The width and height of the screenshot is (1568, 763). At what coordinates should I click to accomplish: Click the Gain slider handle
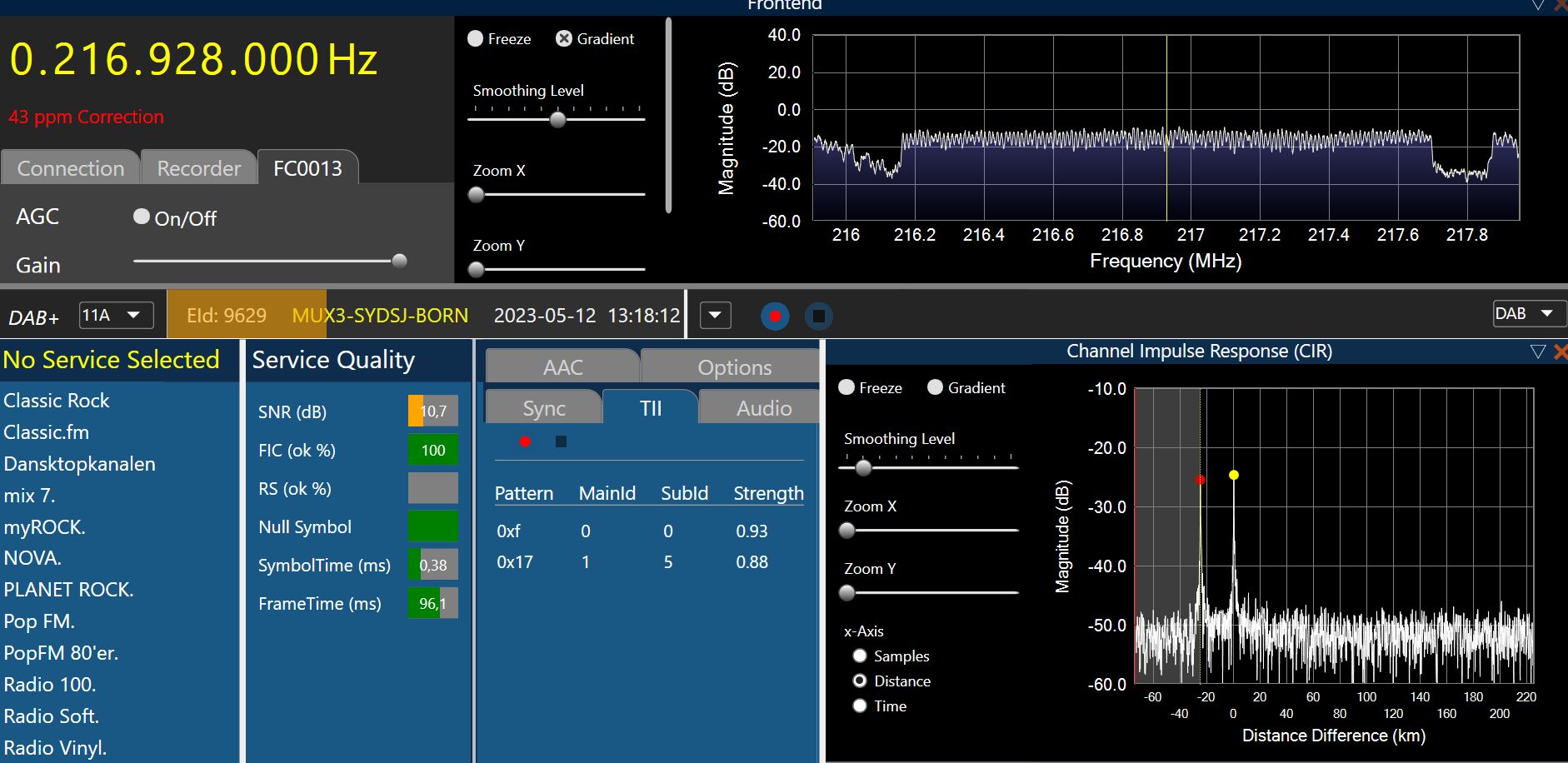click(399, 261)
